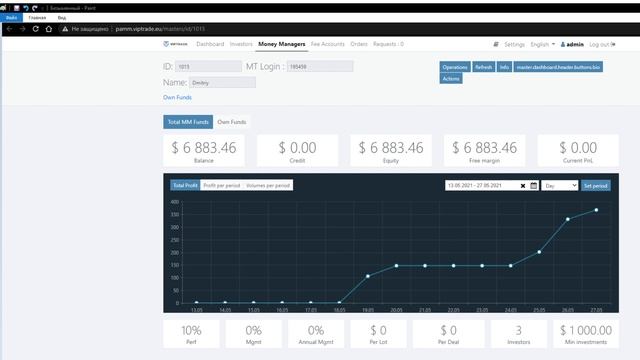640x360 pixels.
Task: Click the $ 1 000.00 Min investments card
Action: tap(586, 334)
